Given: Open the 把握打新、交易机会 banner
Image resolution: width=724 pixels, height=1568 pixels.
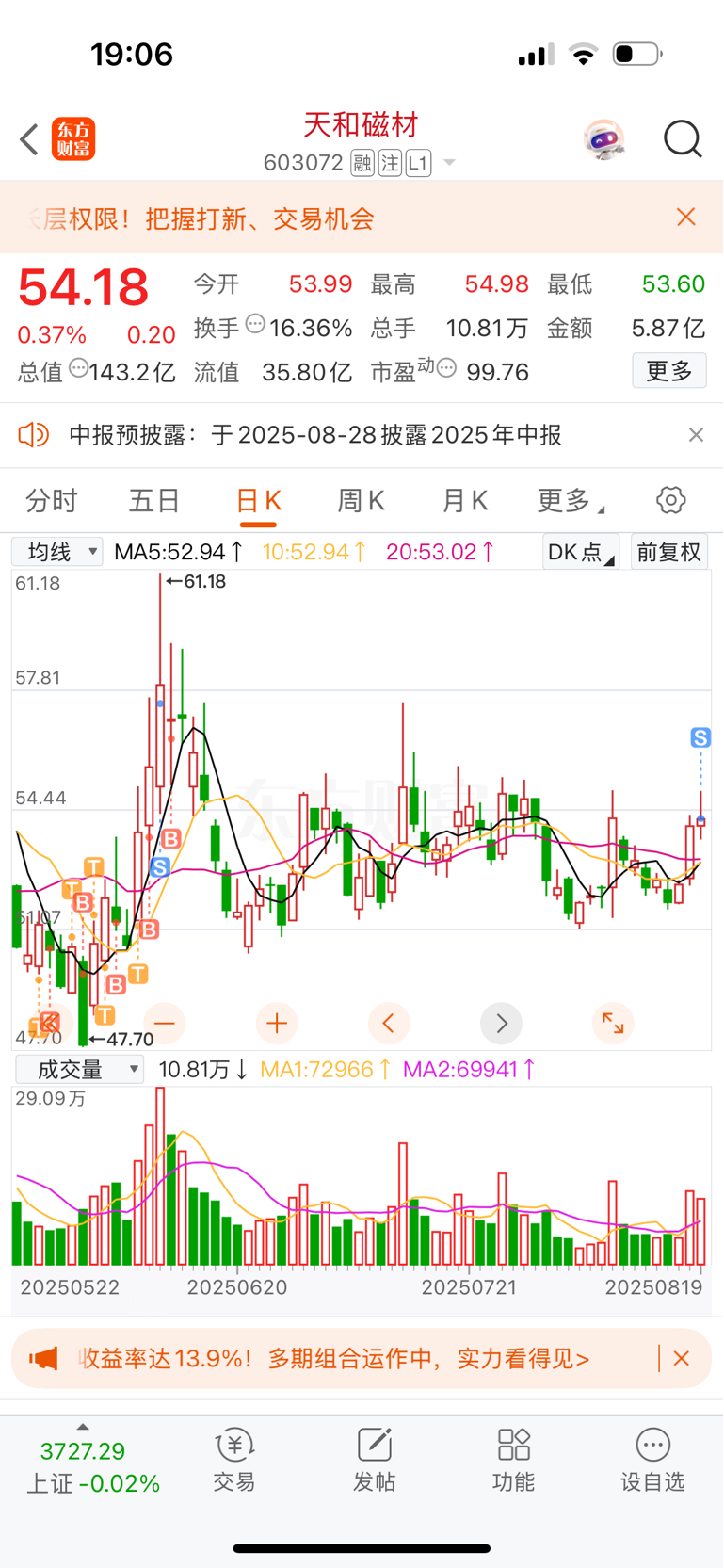Looking at the screenshot, I should pyautogui.click(x=259, y=218).
